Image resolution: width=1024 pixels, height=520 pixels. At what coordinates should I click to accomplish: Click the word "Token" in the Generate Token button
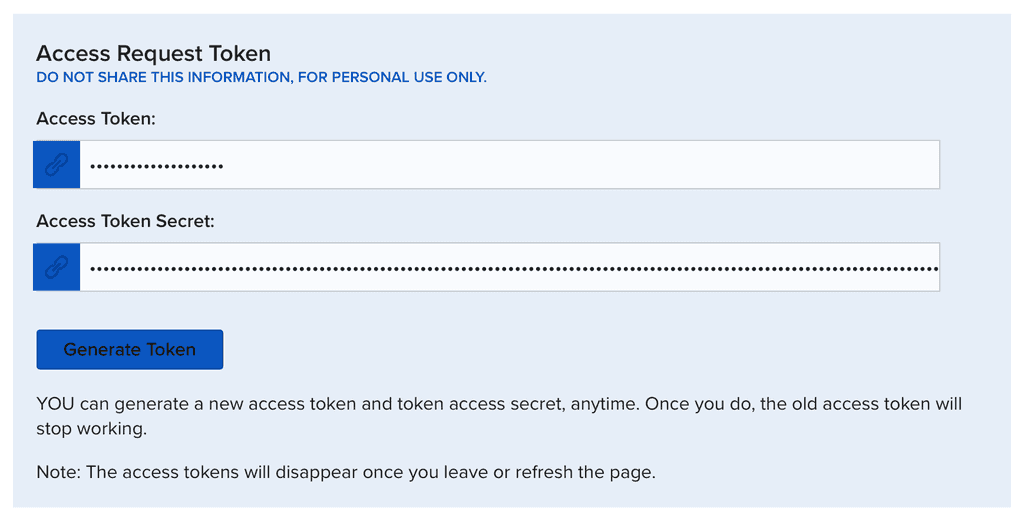pyautogui.click(x=170, y=350)
